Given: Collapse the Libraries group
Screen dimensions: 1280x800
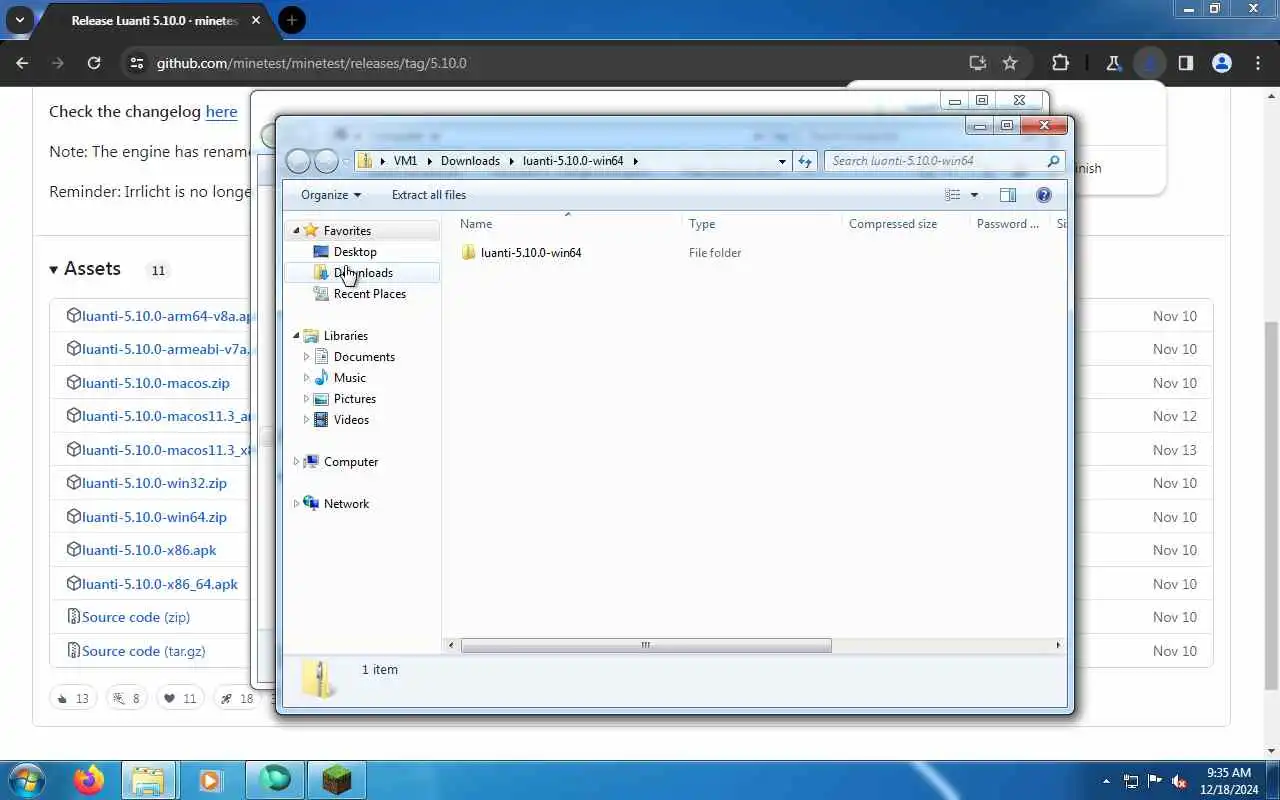Looking at the screenshot, I should (296, 336).
